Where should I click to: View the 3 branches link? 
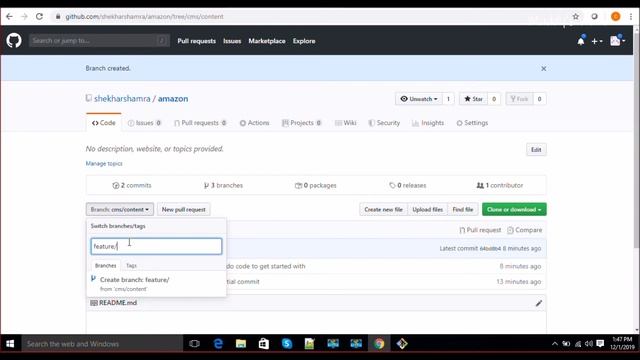(x=223, y=185)
